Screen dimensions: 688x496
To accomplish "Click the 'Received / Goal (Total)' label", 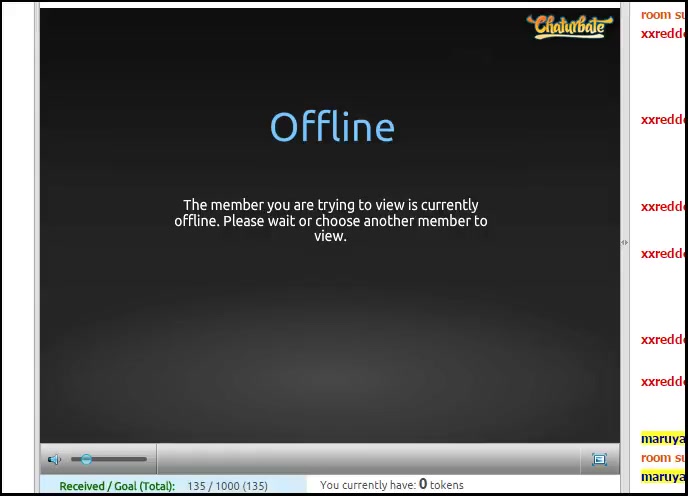I will tap(117, 486).
